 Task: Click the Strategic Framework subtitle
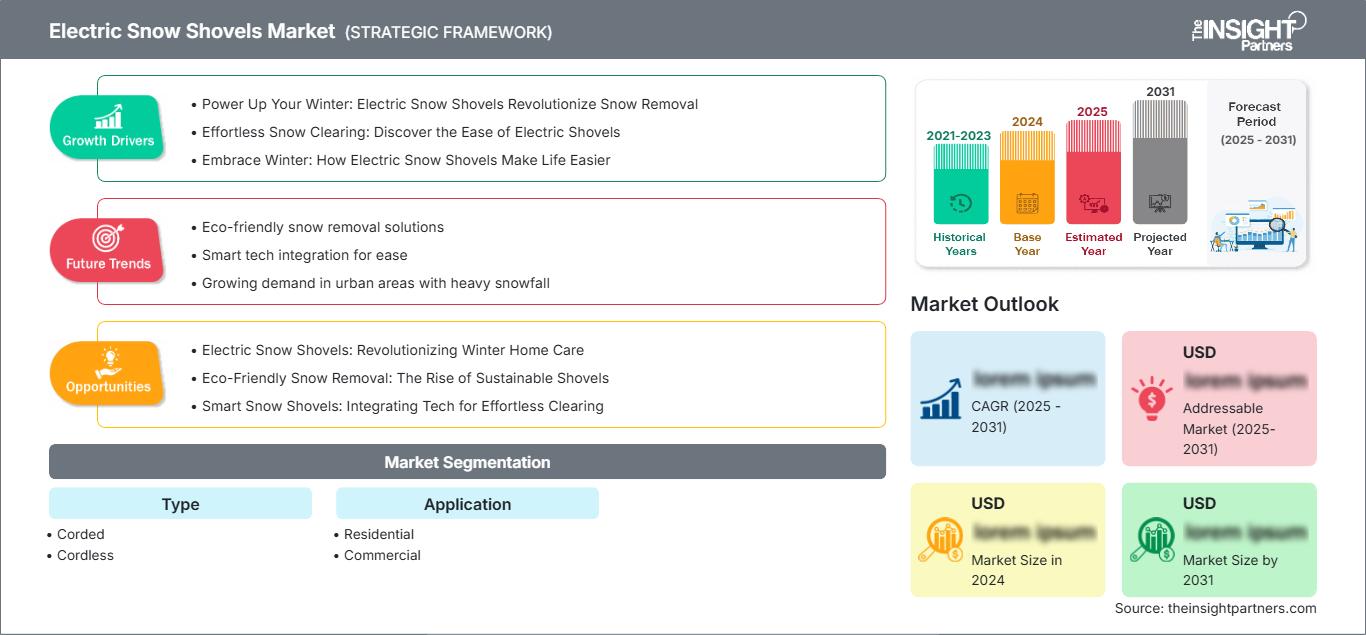(449, 32)
